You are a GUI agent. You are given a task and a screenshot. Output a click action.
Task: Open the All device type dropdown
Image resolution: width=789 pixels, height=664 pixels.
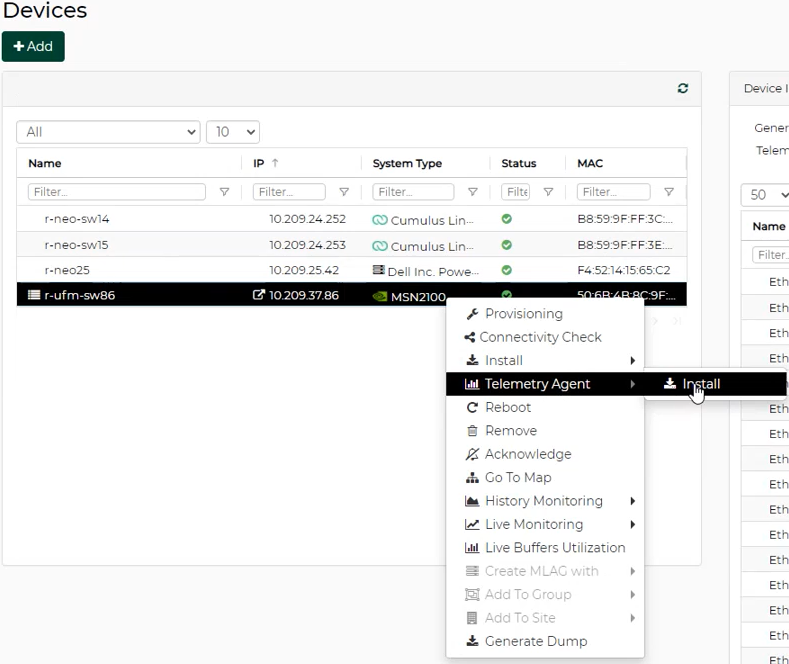point(108,132)
